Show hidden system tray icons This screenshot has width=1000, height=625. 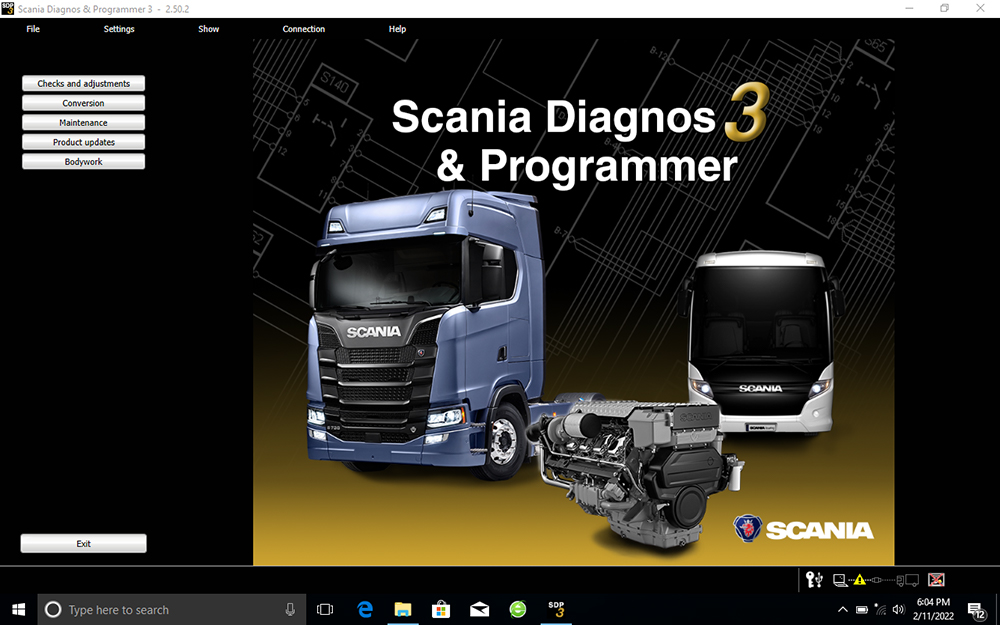[842, 610]
